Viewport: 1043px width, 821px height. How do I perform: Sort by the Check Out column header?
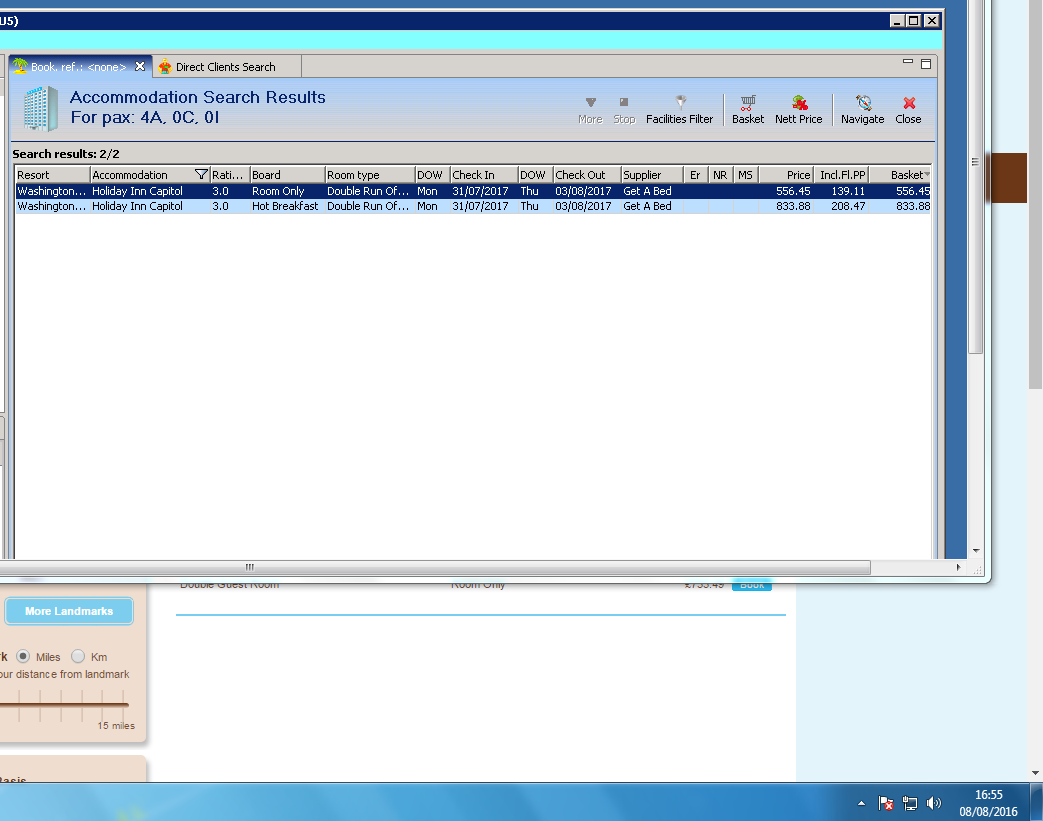587,174
